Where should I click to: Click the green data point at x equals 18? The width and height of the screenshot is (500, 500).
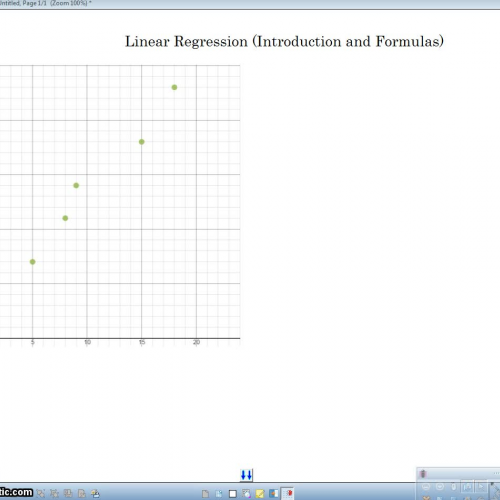click(174, 87)
